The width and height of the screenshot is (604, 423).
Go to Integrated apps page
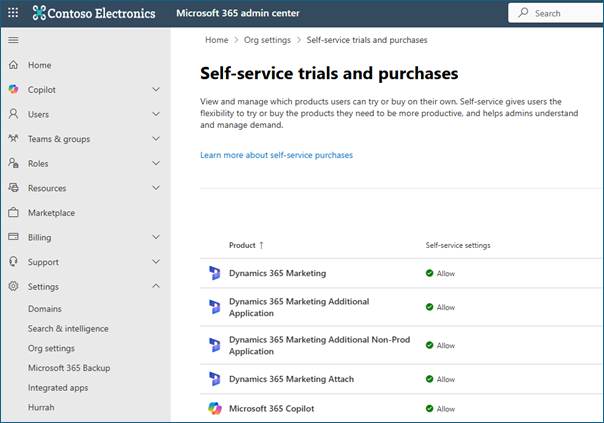coord(56,388)
